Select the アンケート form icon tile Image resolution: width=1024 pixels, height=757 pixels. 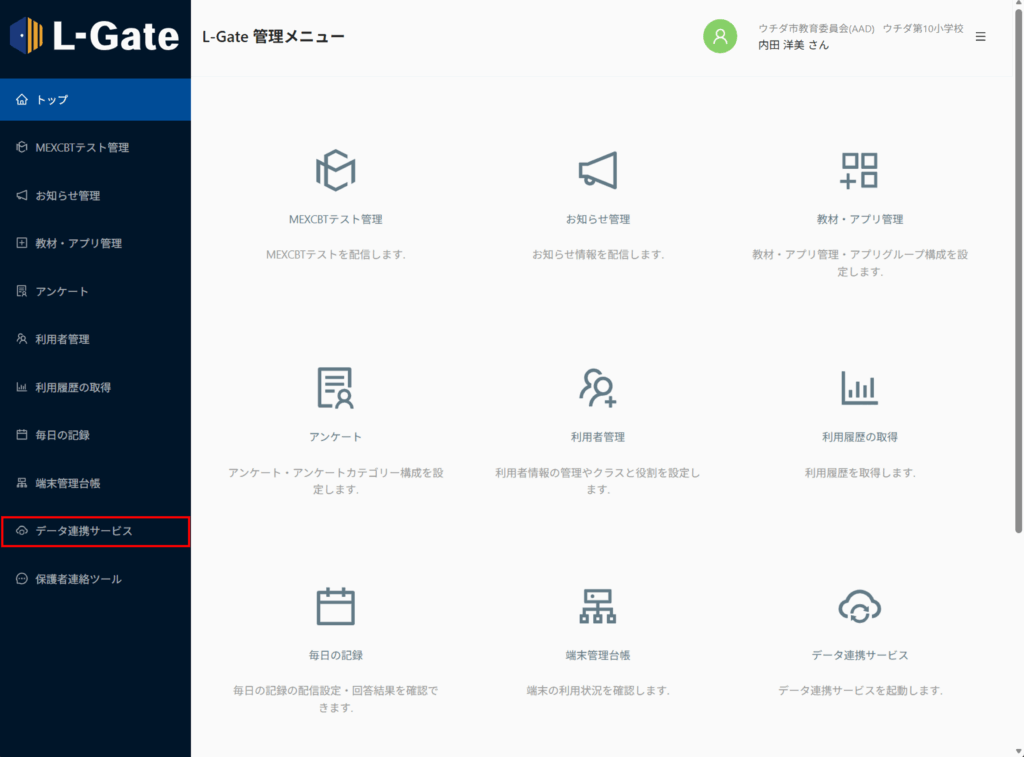pyautogui.click(x=336, y=388)
